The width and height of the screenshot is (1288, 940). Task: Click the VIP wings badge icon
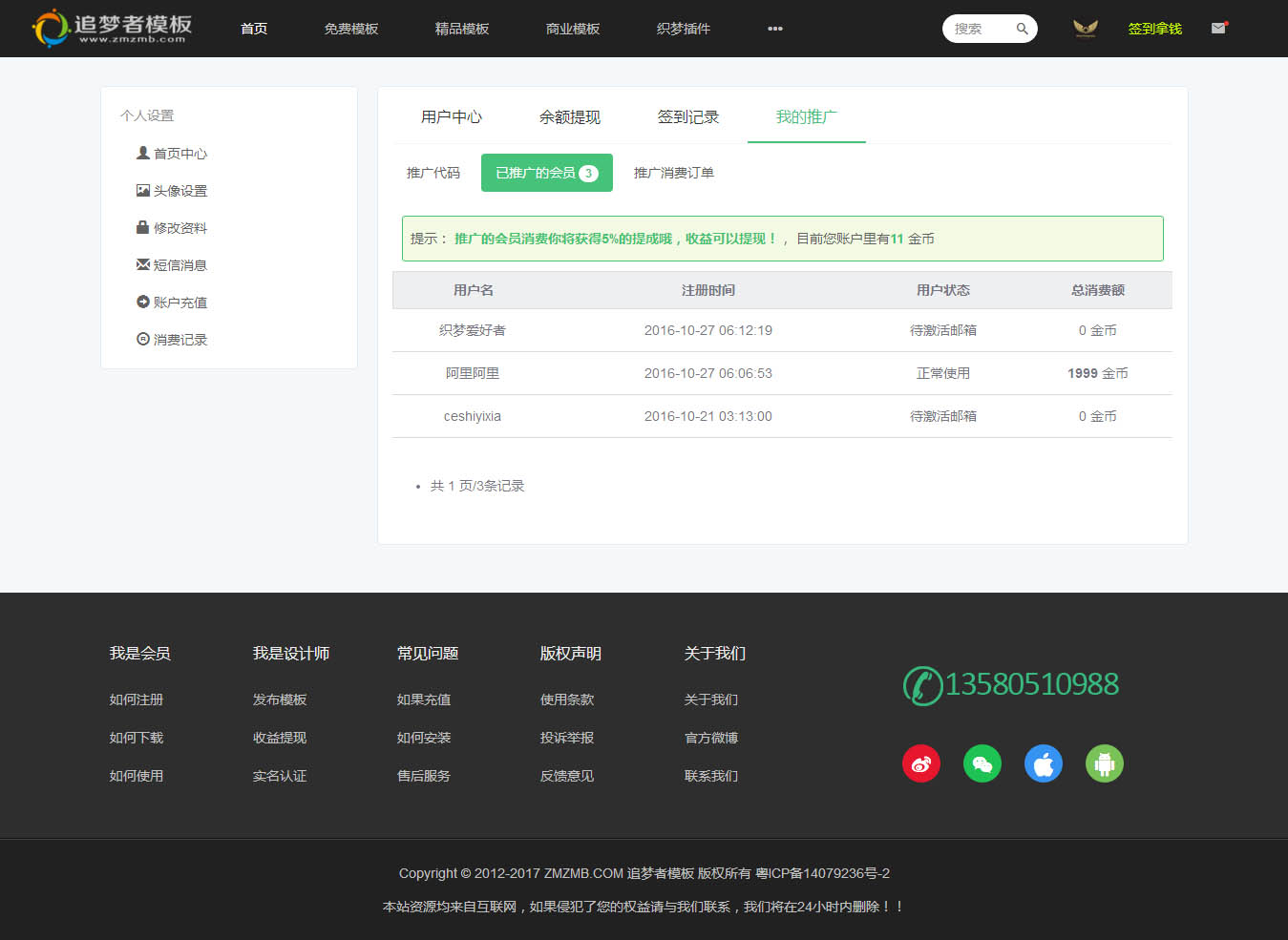1085,29
